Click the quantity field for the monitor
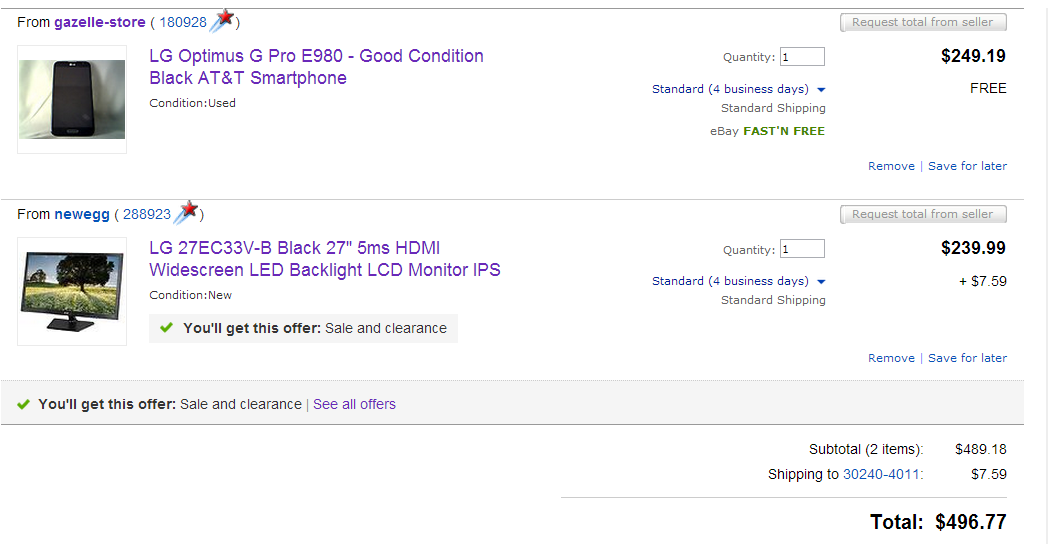Image resolution: width=1048 pixels, height=544 pixels. click(802, 249)
